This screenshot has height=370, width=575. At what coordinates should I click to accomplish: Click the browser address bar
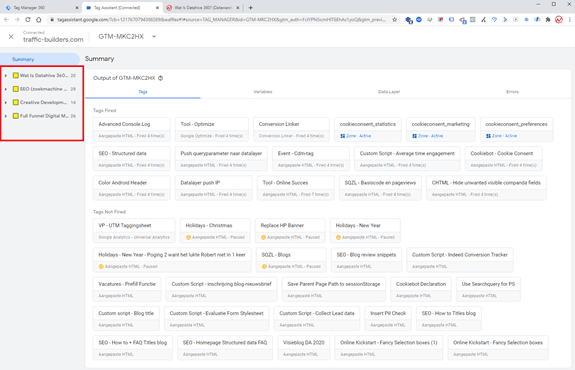click(221, 20)
